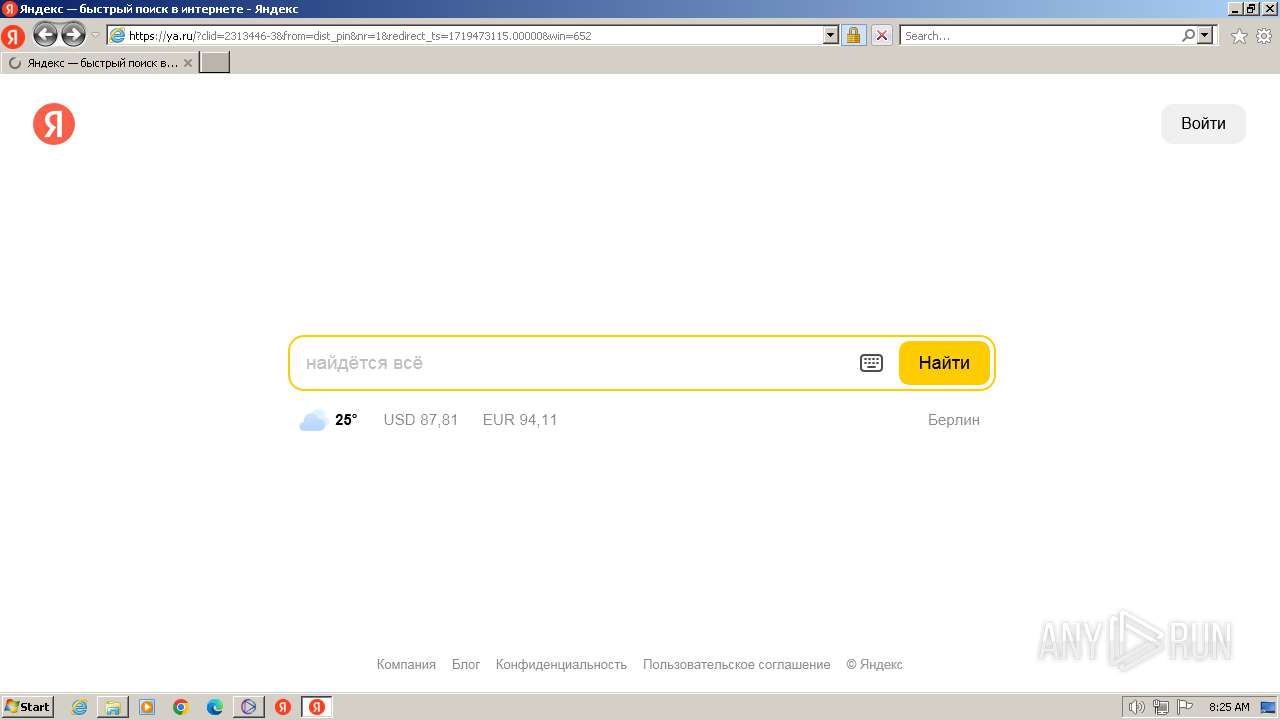Click the Войти login button
Viewport: 1280px width, 720px height.
1203,124
